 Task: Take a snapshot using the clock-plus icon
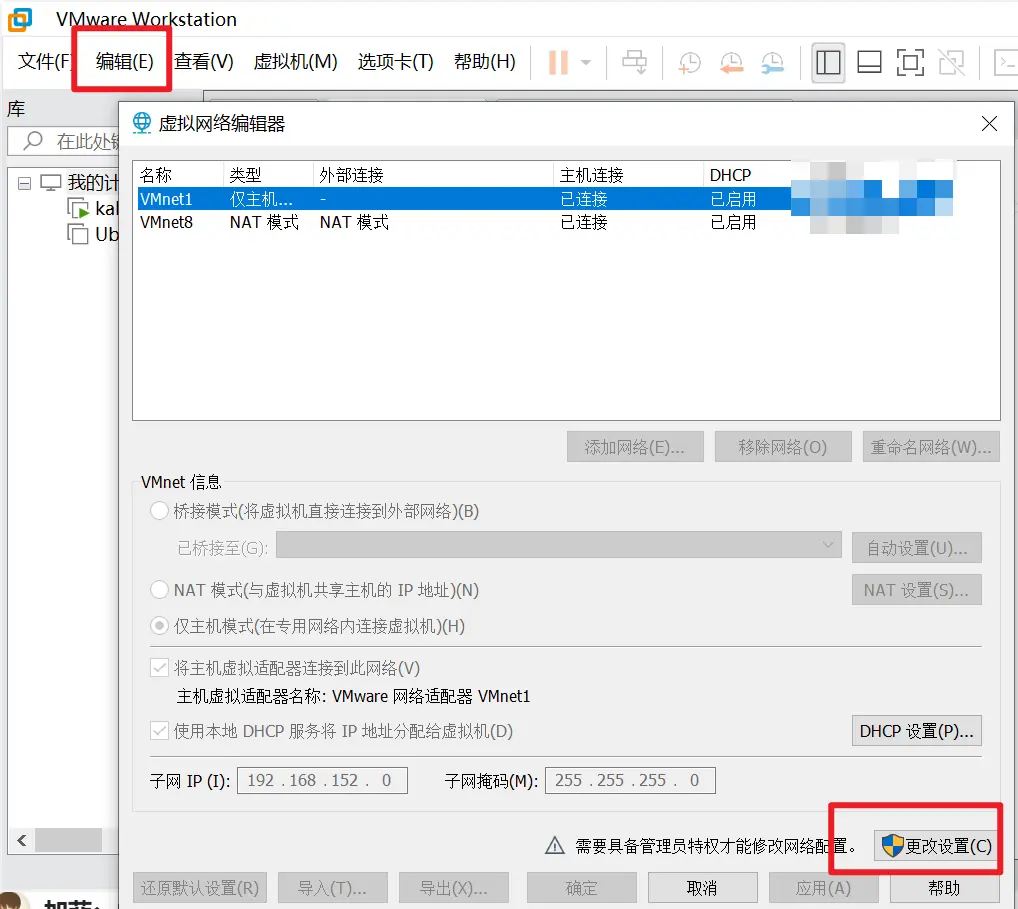pos(690,62)
